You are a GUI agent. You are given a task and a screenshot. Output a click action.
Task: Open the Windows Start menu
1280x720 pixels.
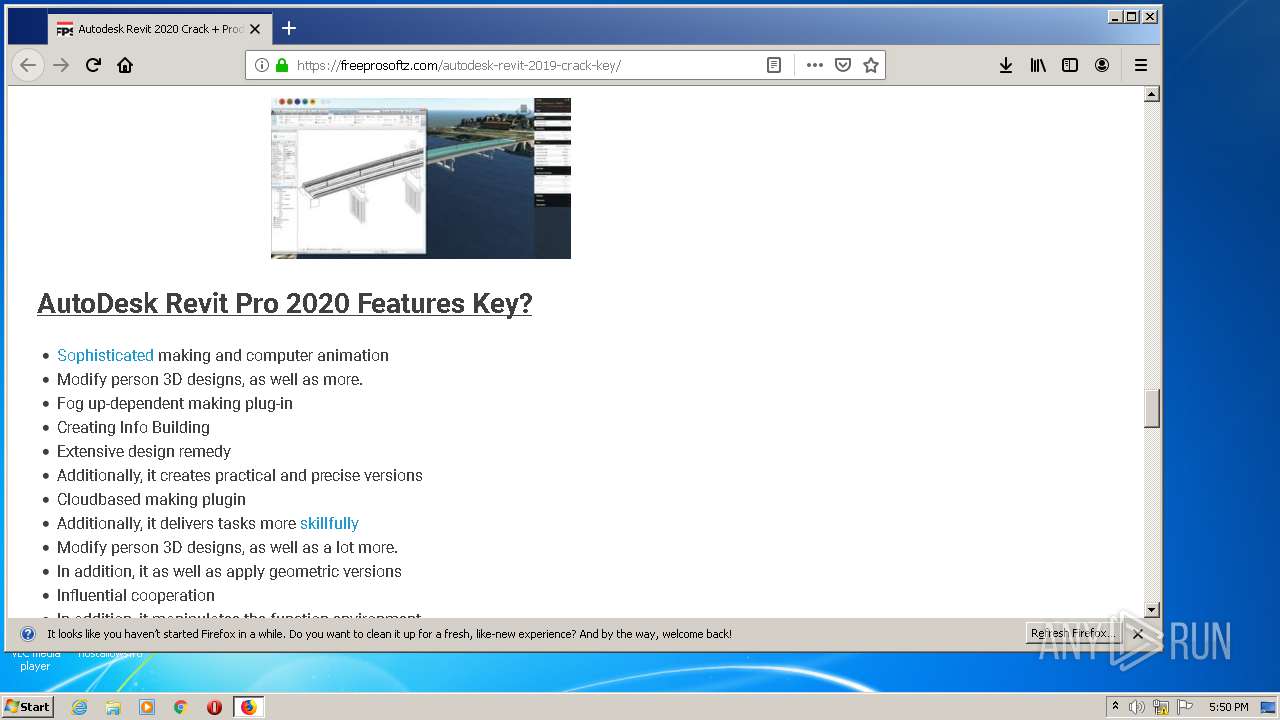coord(27,706)
